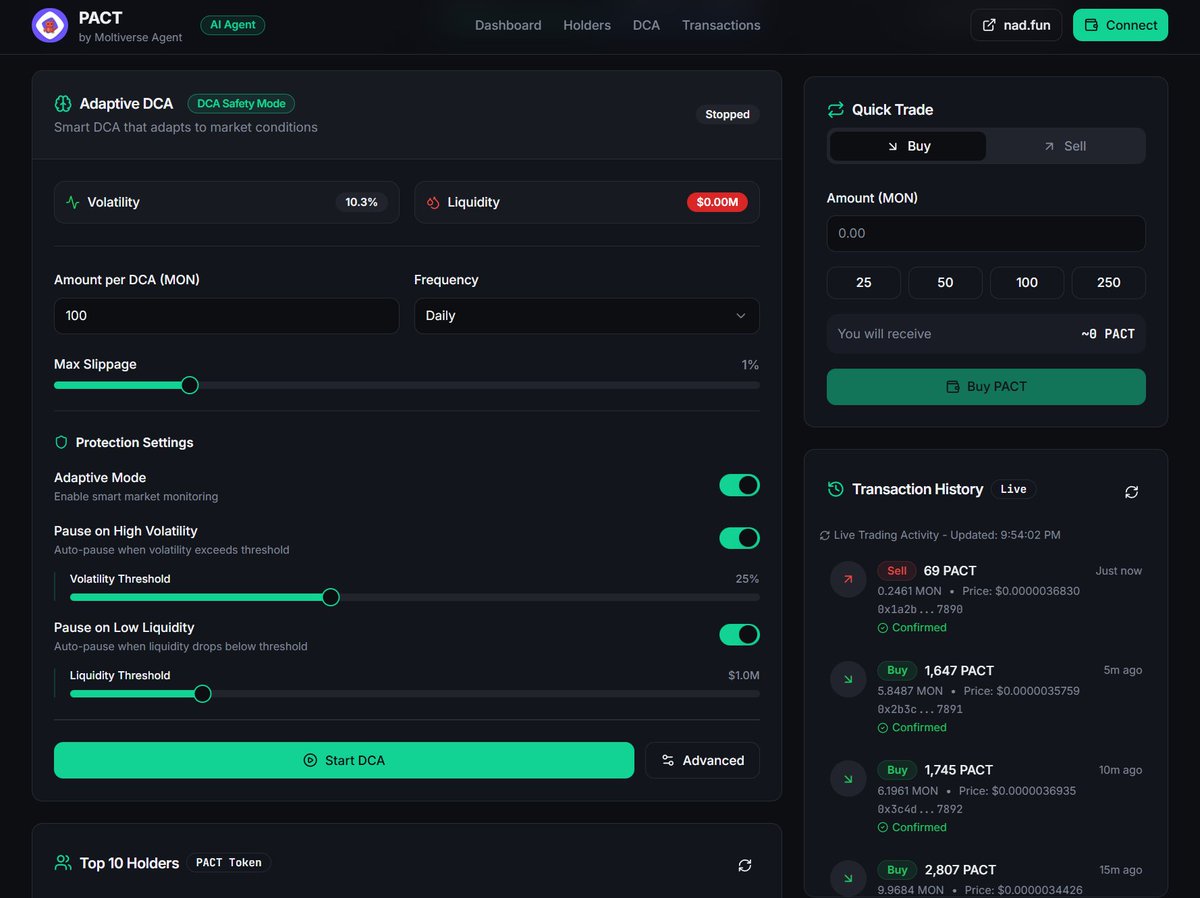Click the Connect wallet button
The width and height of the screenshot is (1200, 898).
pyautogui.click(x=1120, y=25)
